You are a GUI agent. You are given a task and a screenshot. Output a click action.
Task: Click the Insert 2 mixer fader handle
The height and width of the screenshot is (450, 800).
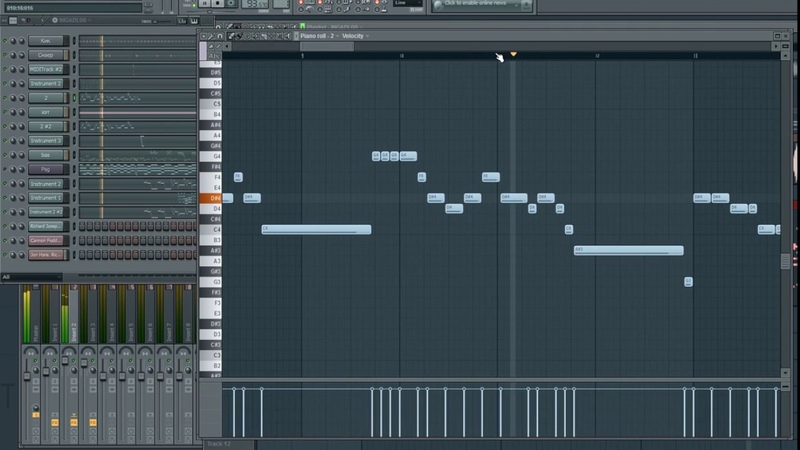click(65, 361)
